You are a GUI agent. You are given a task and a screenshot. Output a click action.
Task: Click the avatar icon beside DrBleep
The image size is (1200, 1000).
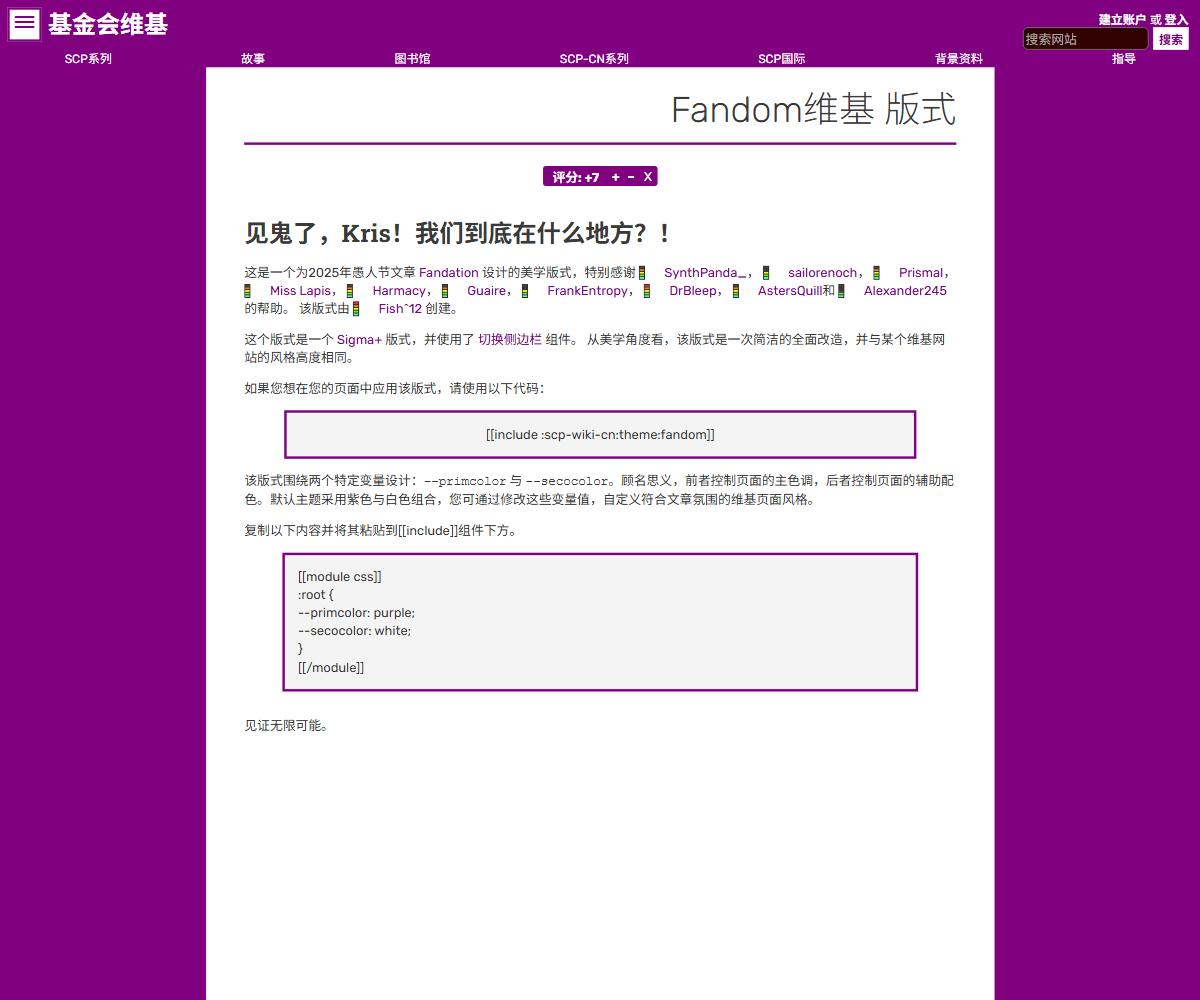648,291
